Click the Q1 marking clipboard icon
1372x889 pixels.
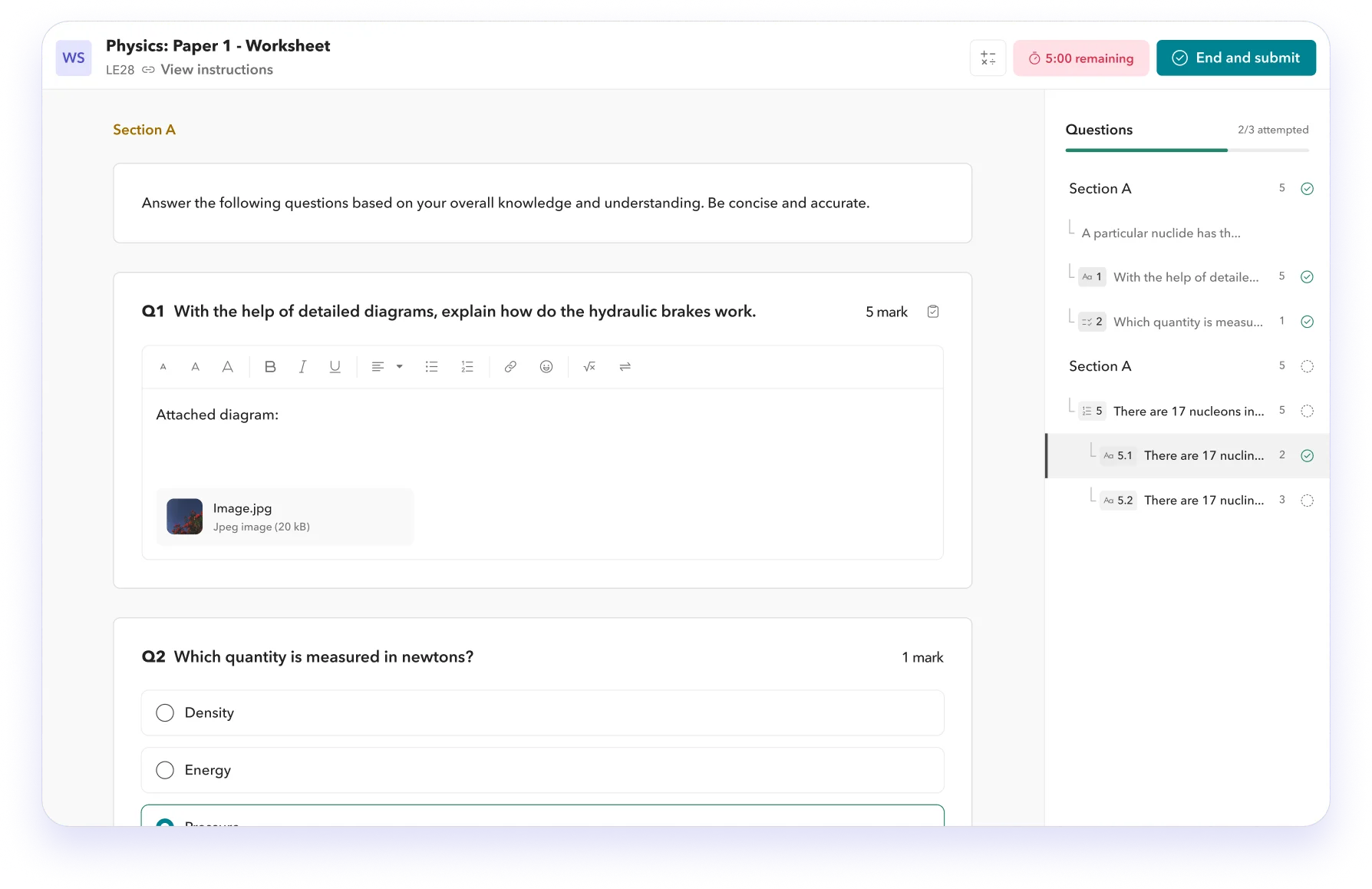point(933,312)
